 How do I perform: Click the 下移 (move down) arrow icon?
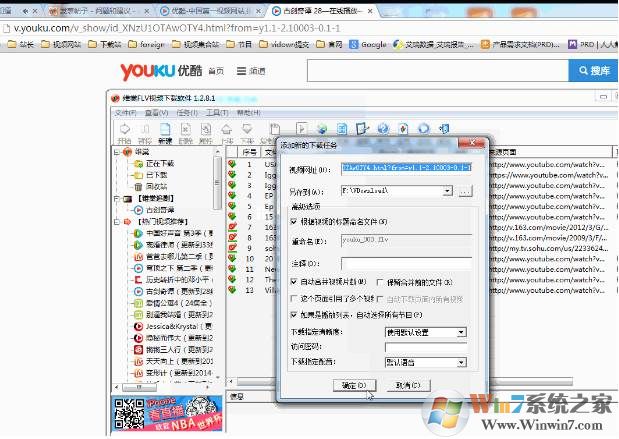[246, 131]
